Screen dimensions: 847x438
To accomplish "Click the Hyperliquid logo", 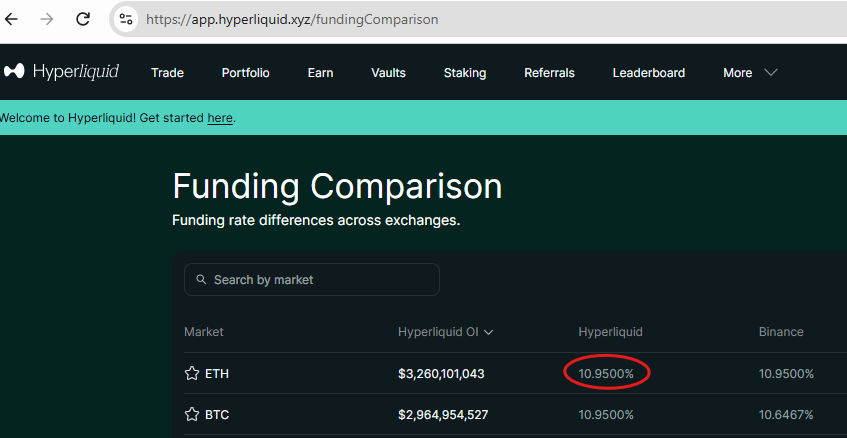I will [61, 72].
